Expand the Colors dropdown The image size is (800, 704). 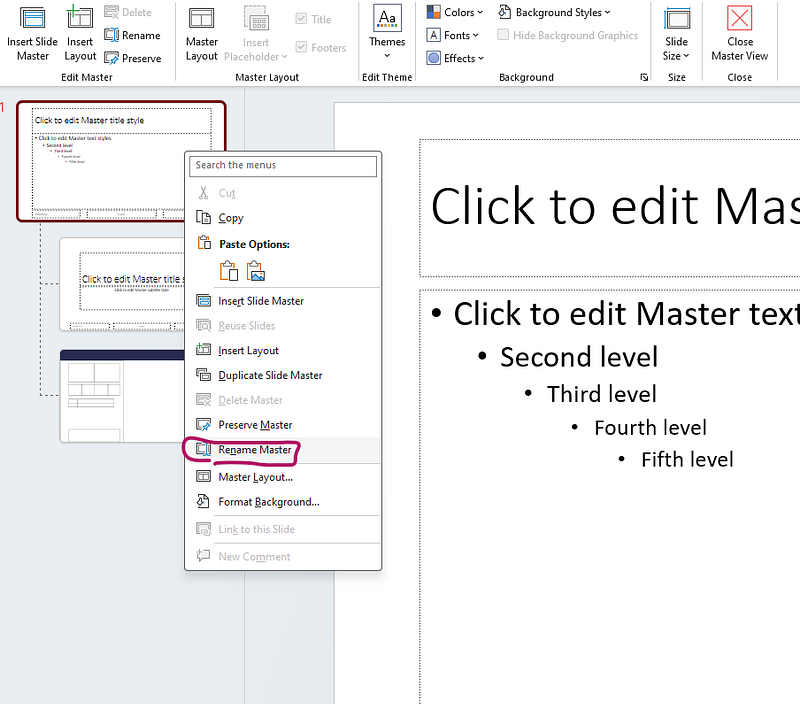pos(480,12)
